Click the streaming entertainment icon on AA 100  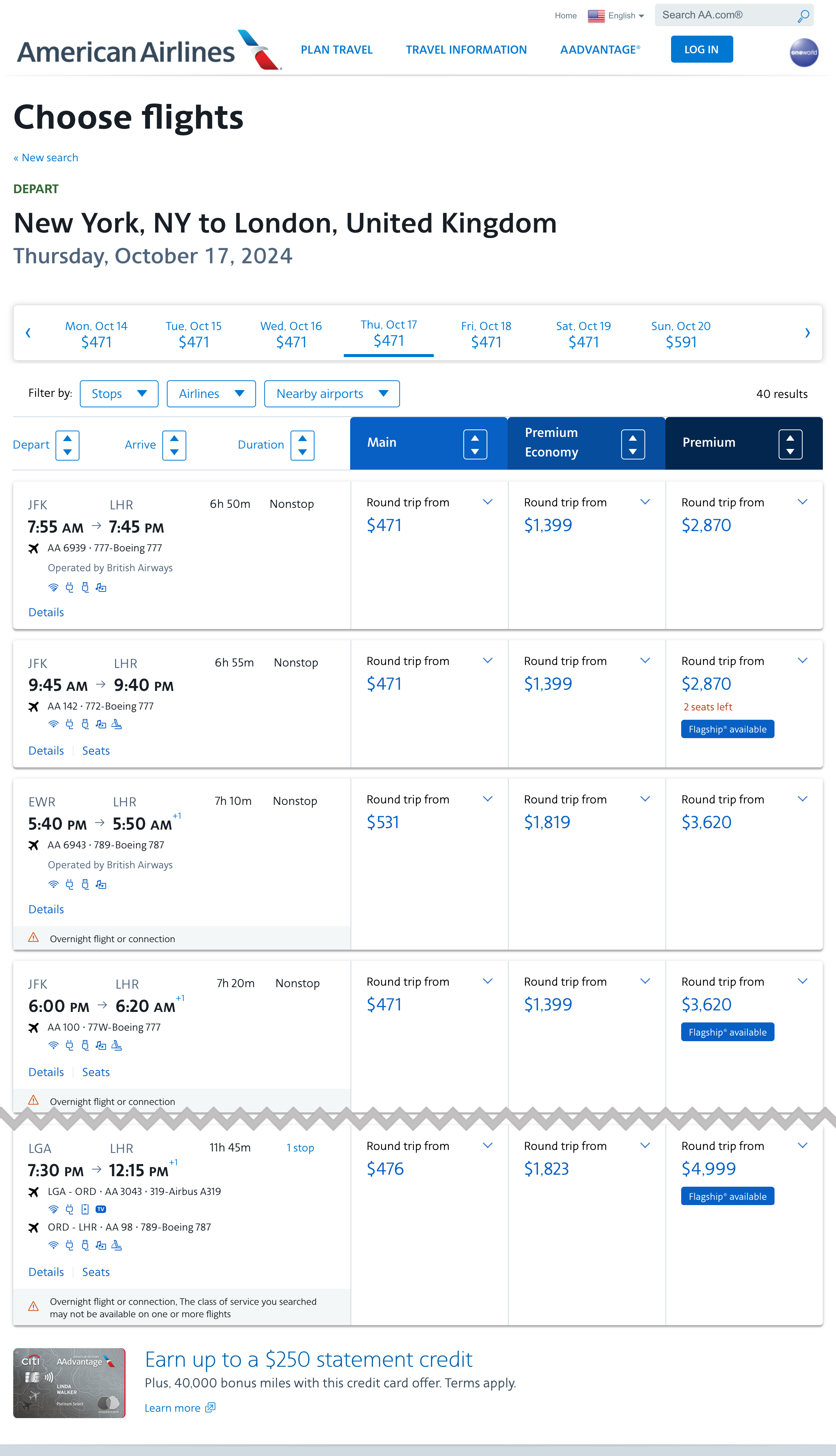click(100, 1045)
